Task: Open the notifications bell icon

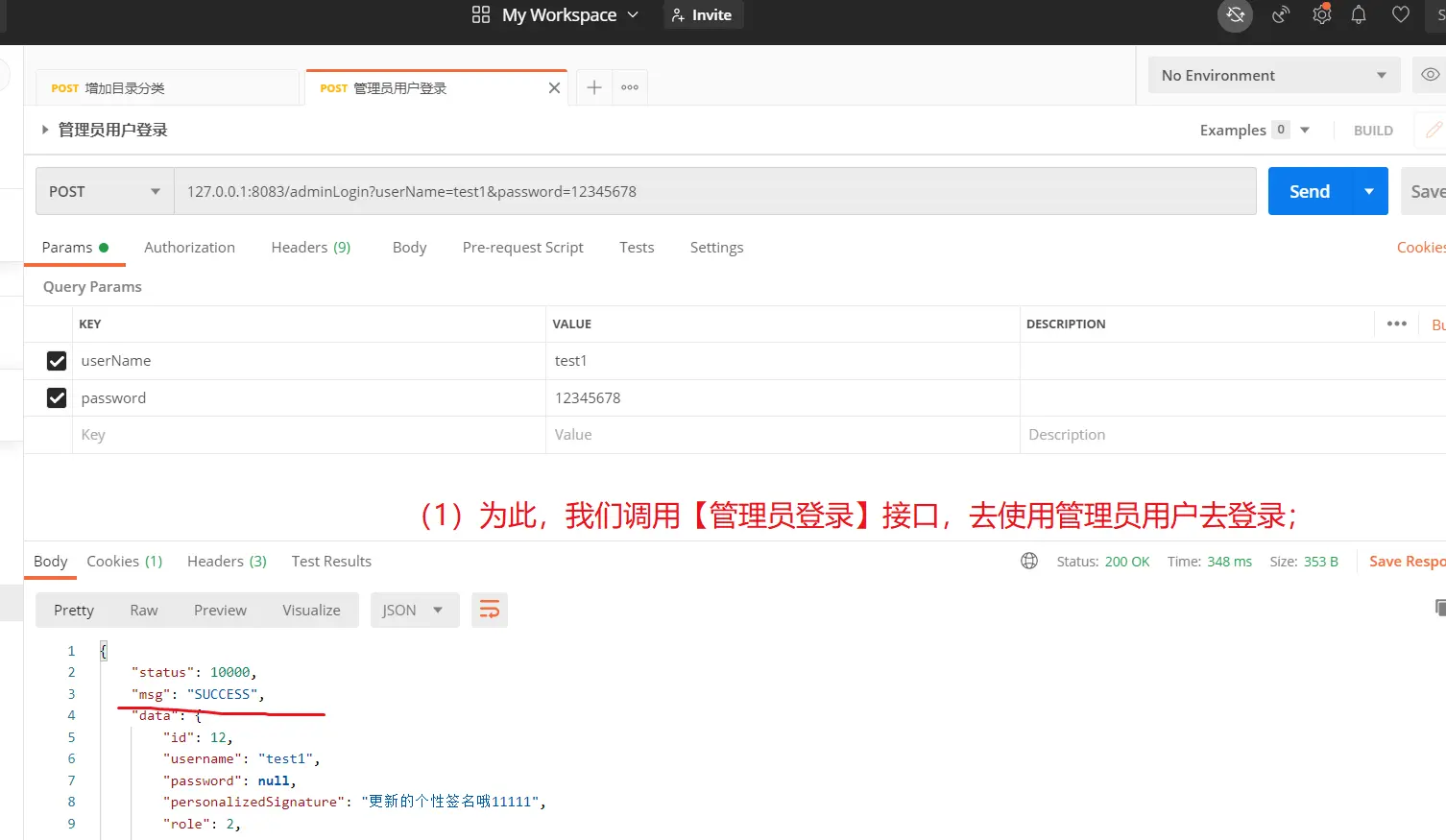Action: click(1359, 15)
